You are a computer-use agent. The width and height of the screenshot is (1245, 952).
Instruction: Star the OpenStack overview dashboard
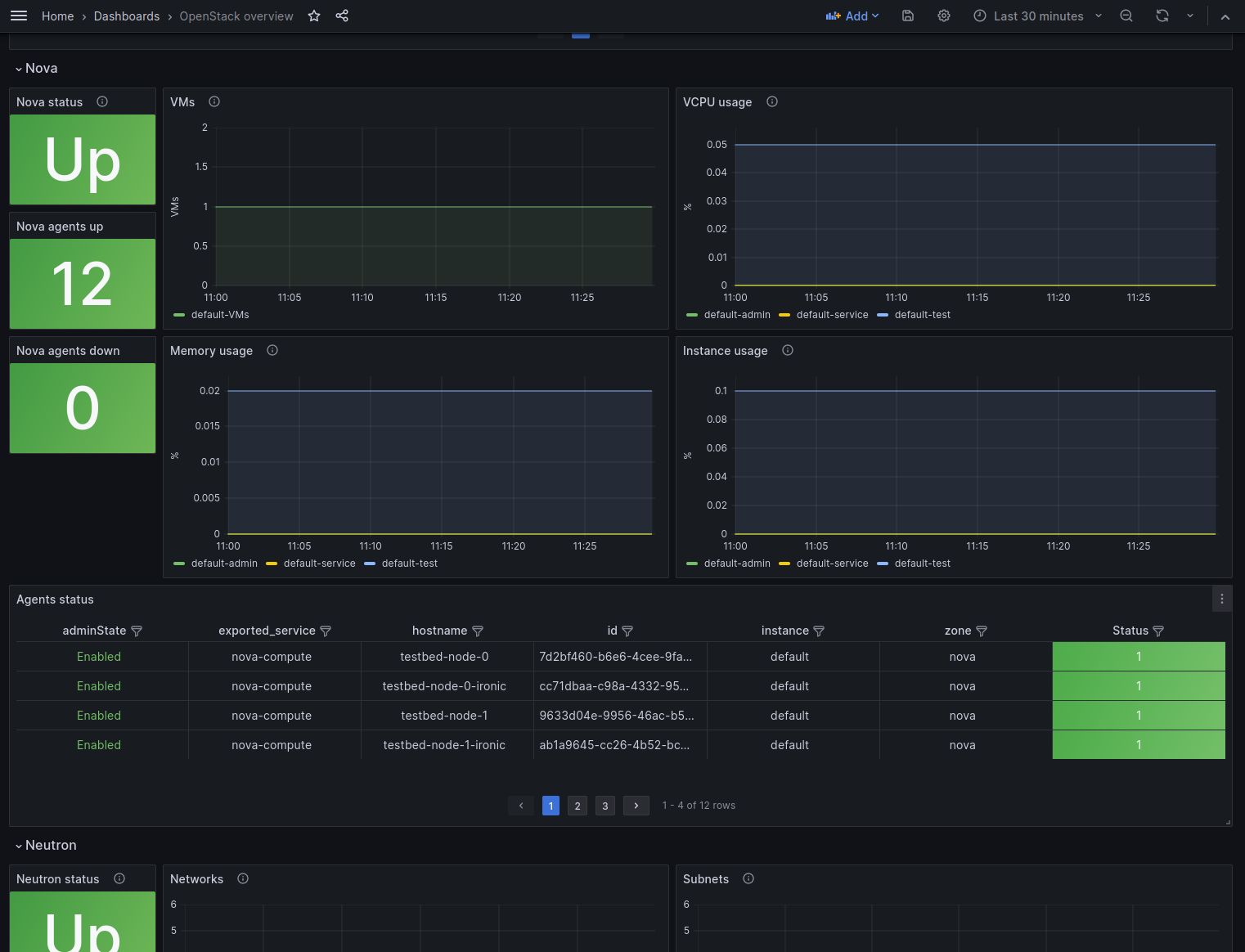pyautogui.click(x=314, y=16)
